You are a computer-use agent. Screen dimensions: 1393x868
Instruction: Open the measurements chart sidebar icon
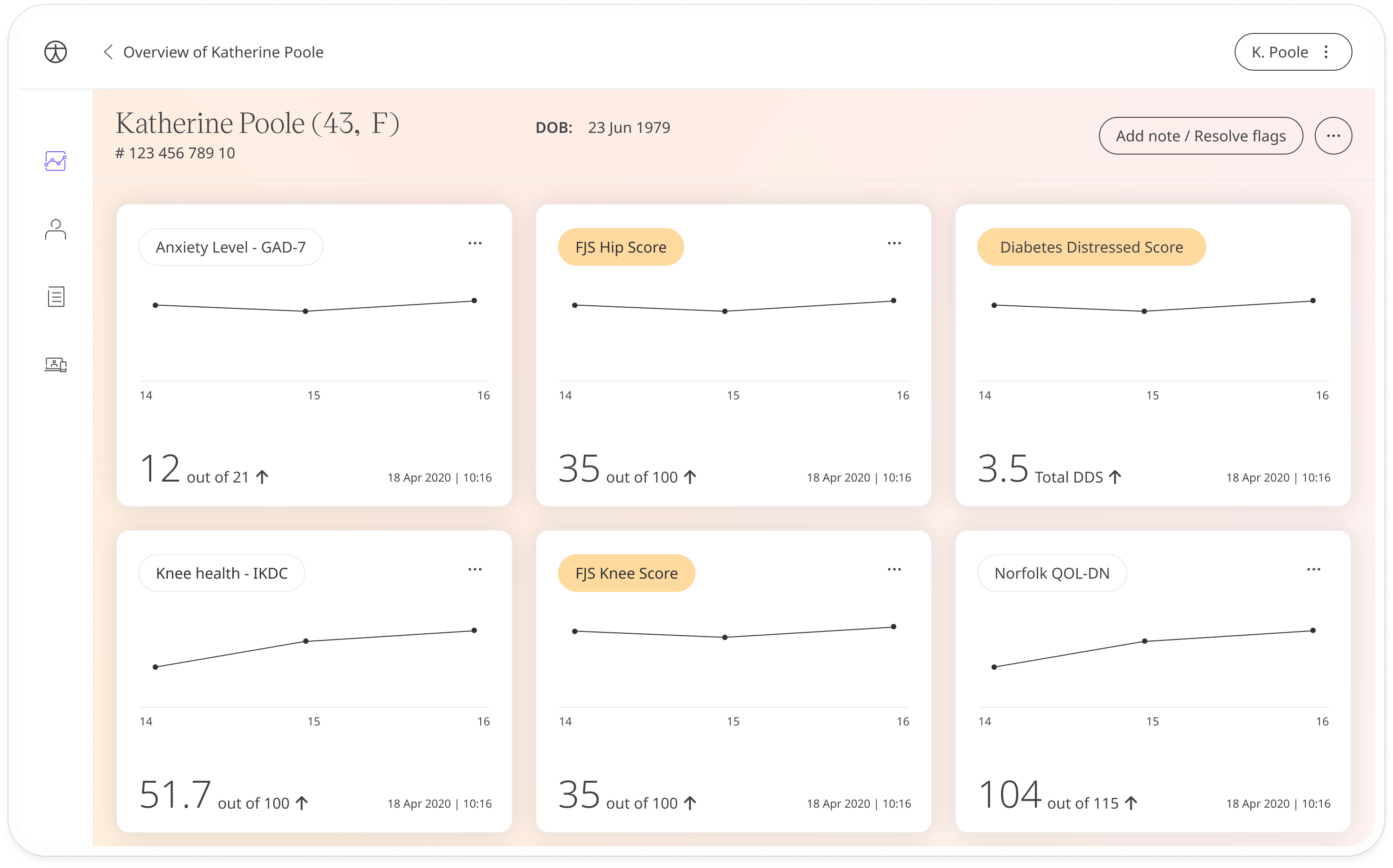(x=56, y=161)
